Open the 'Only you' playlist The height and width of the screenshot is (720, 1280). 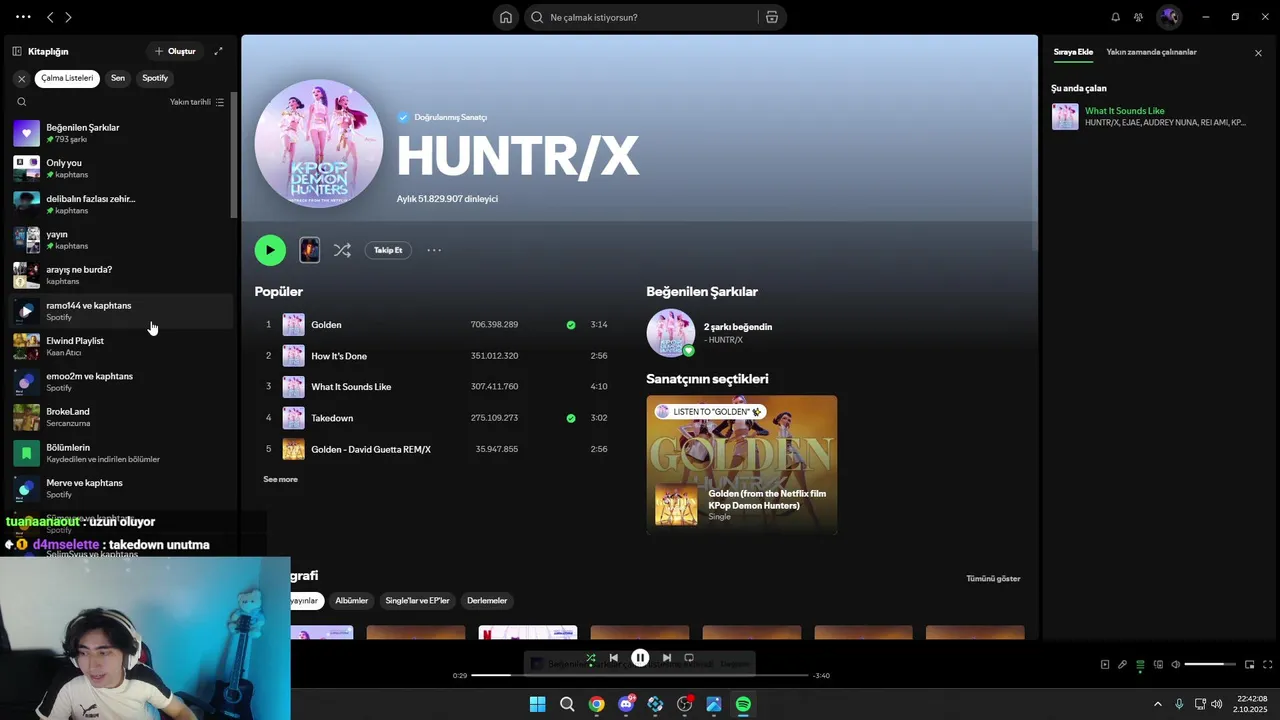[x=121, y=168]
